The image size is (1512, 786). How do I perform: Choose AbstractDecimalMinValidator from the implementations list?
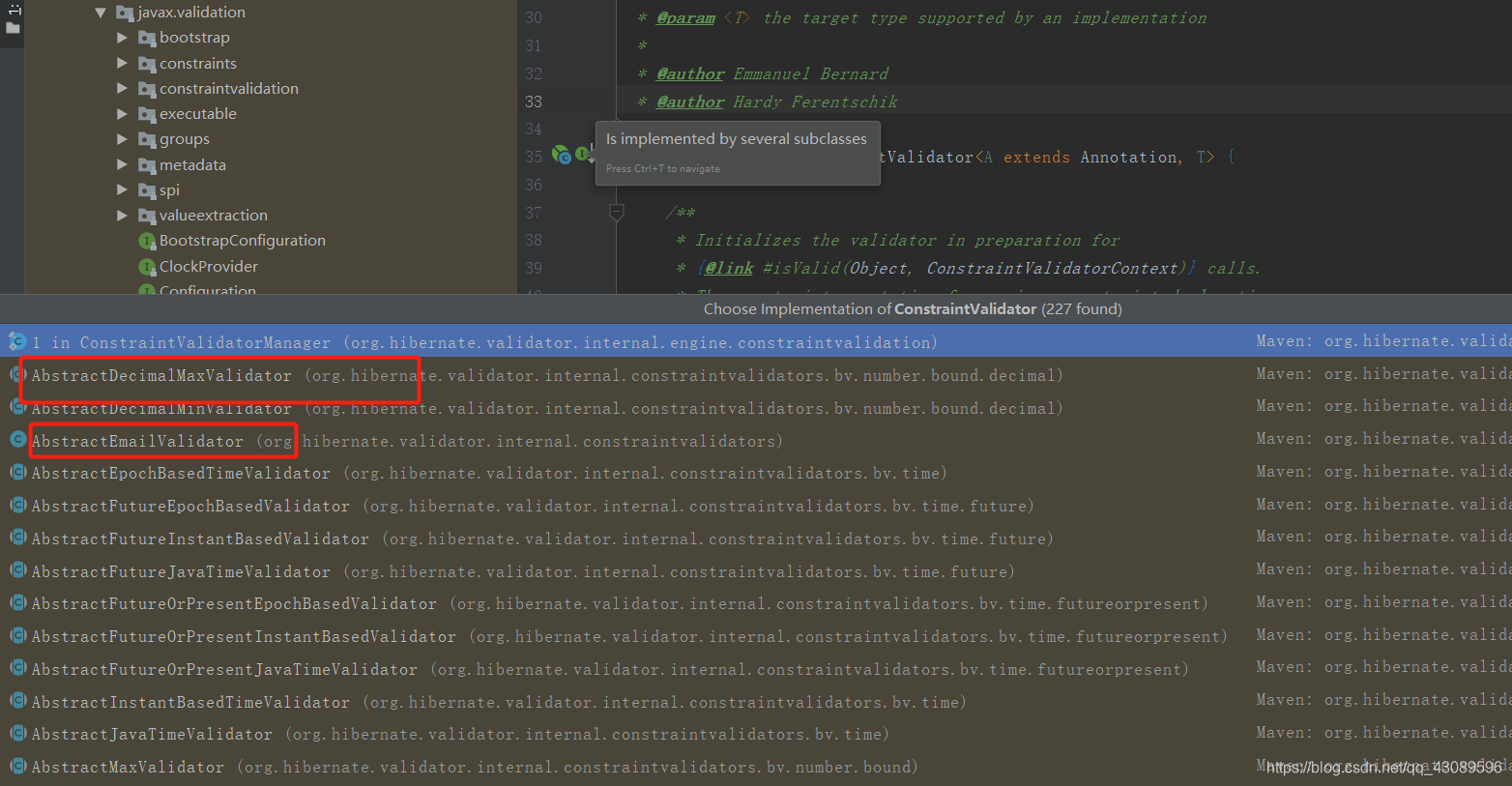[756, 408]
